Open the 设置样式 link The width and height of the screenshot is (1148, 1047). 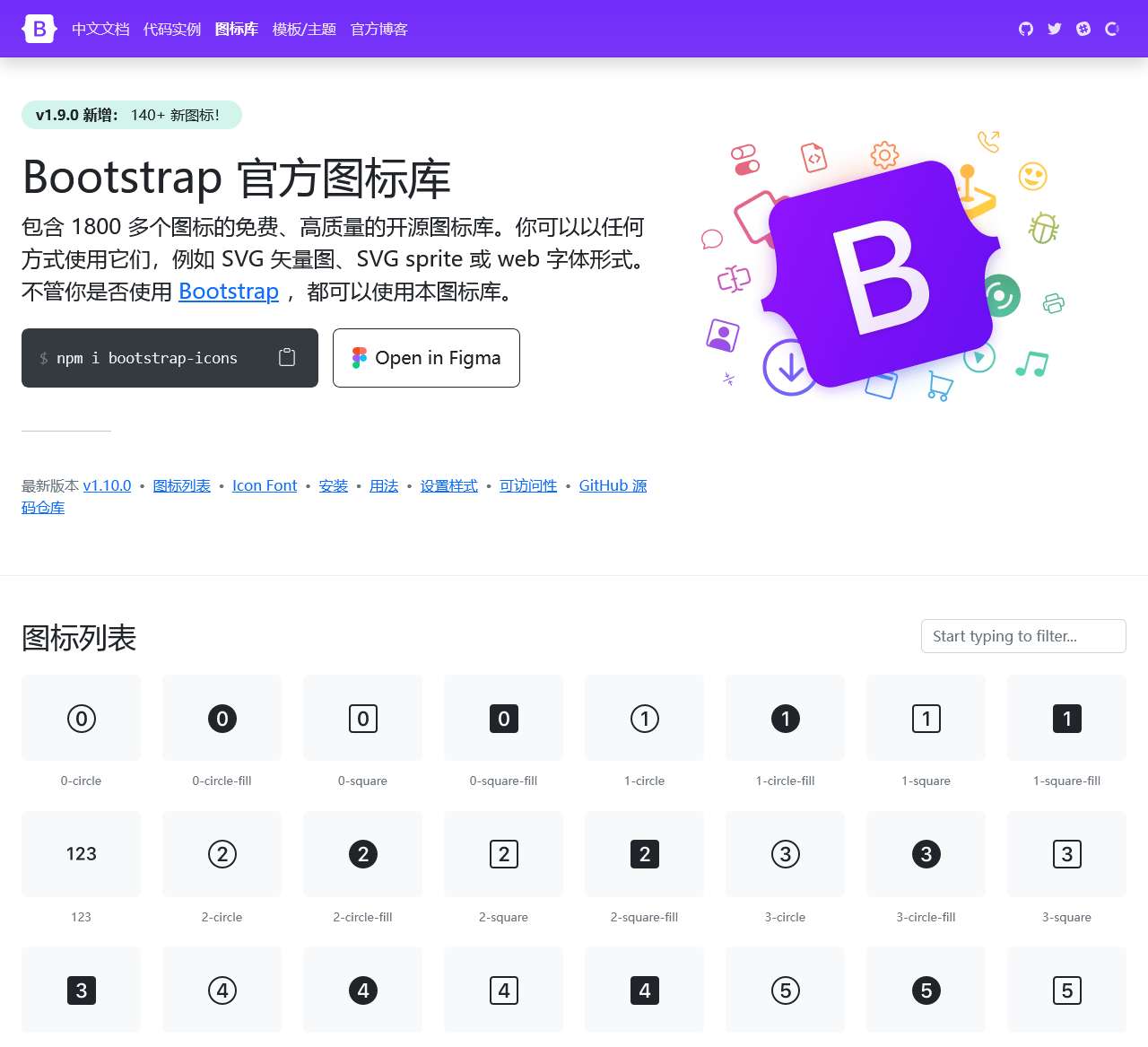[x=449, y=485]
